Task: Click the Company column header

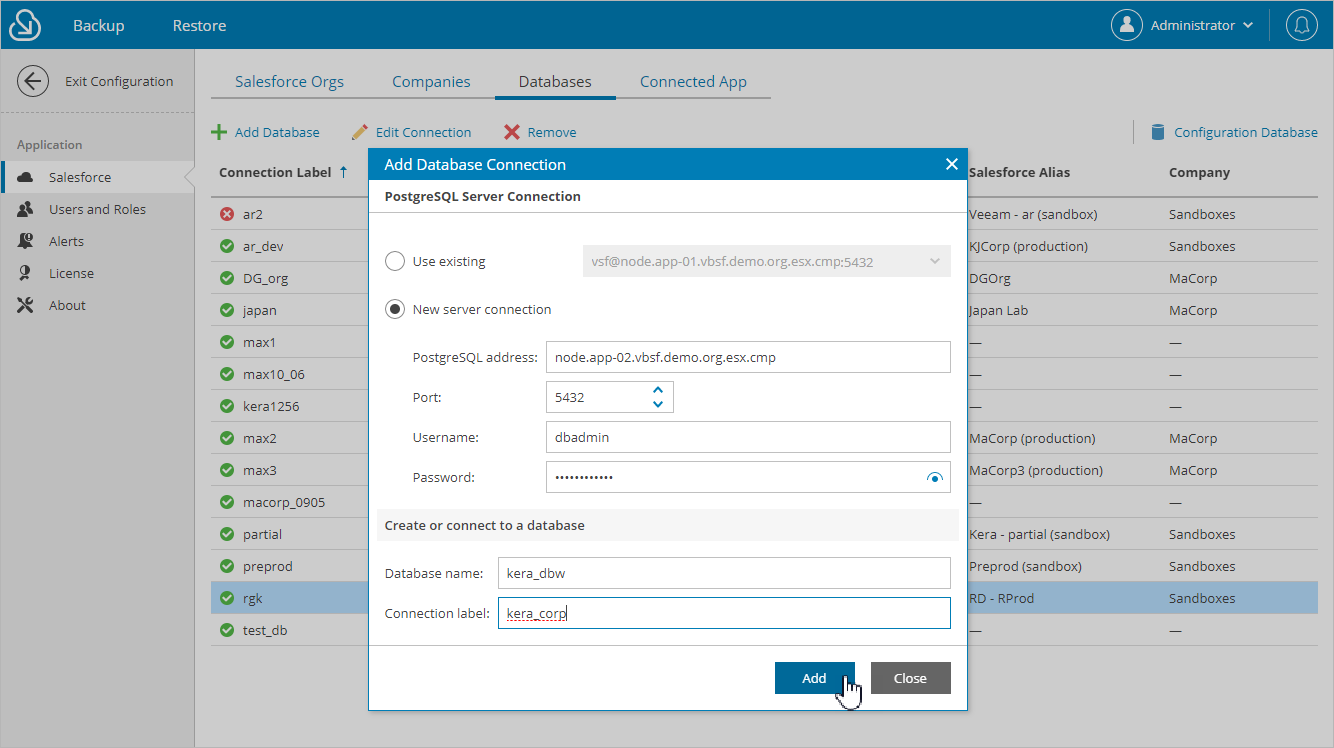Action: [1199, 172]
